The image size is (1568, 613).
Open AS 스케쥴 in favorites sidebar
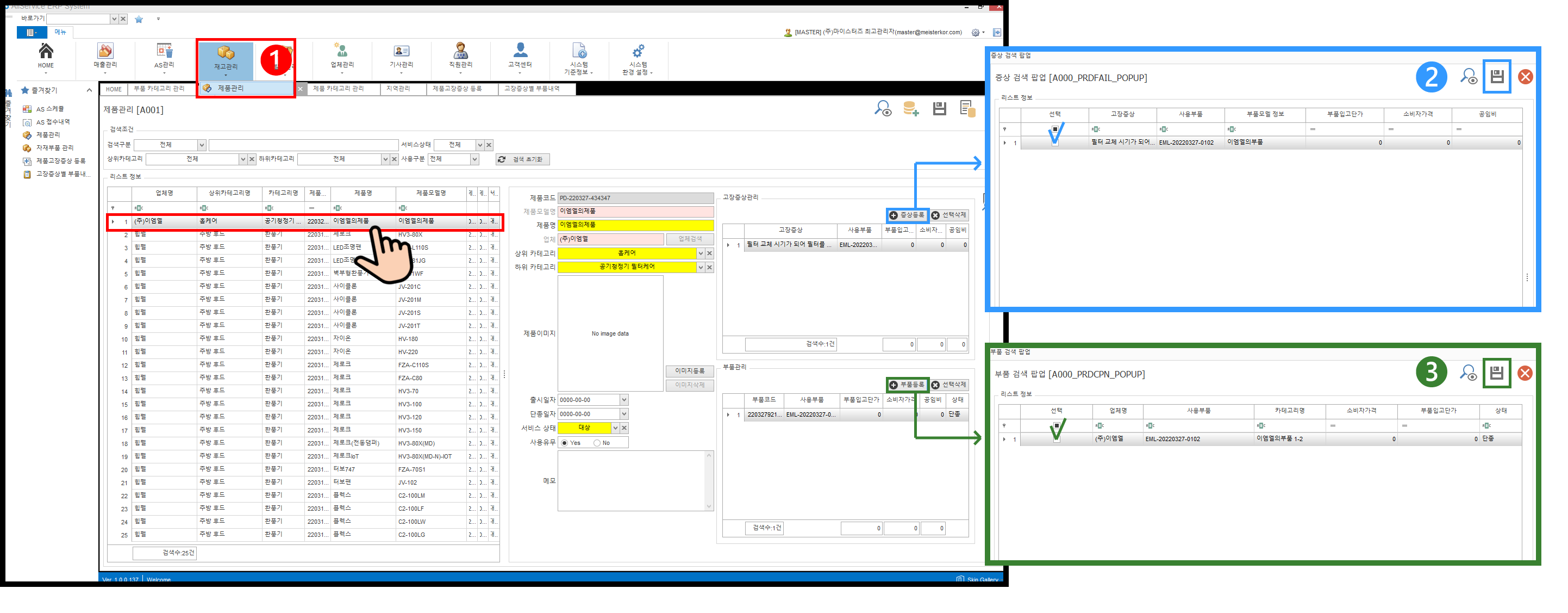pos(49,109)
